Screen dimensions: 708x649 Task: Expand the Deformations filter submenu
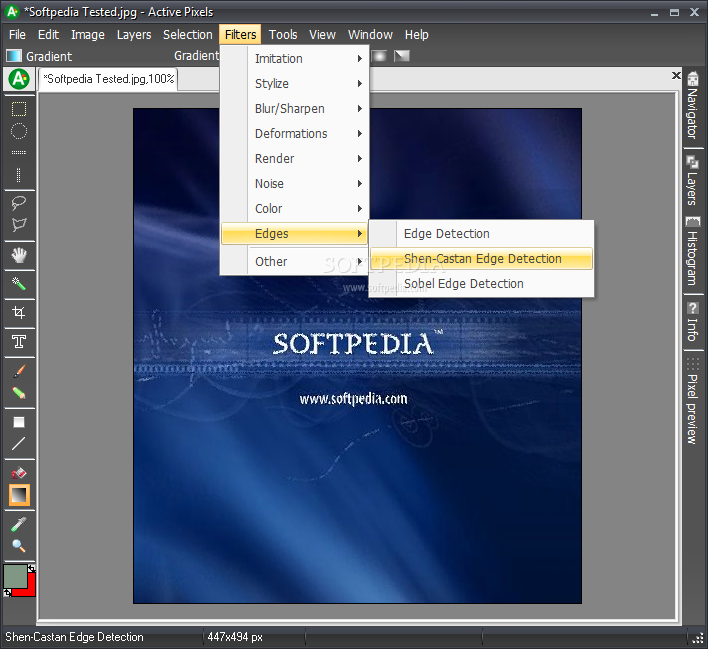pyautogui.click(x=294, y=134)
